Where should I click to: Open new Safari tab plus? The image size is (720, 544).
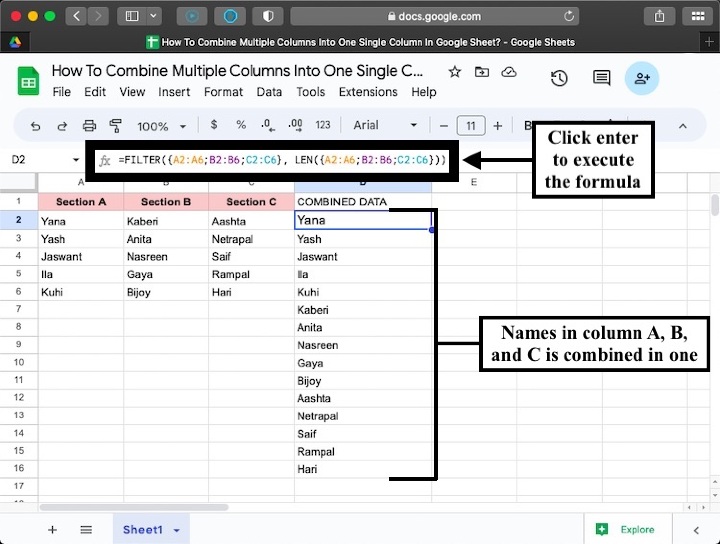pos(709,42)
